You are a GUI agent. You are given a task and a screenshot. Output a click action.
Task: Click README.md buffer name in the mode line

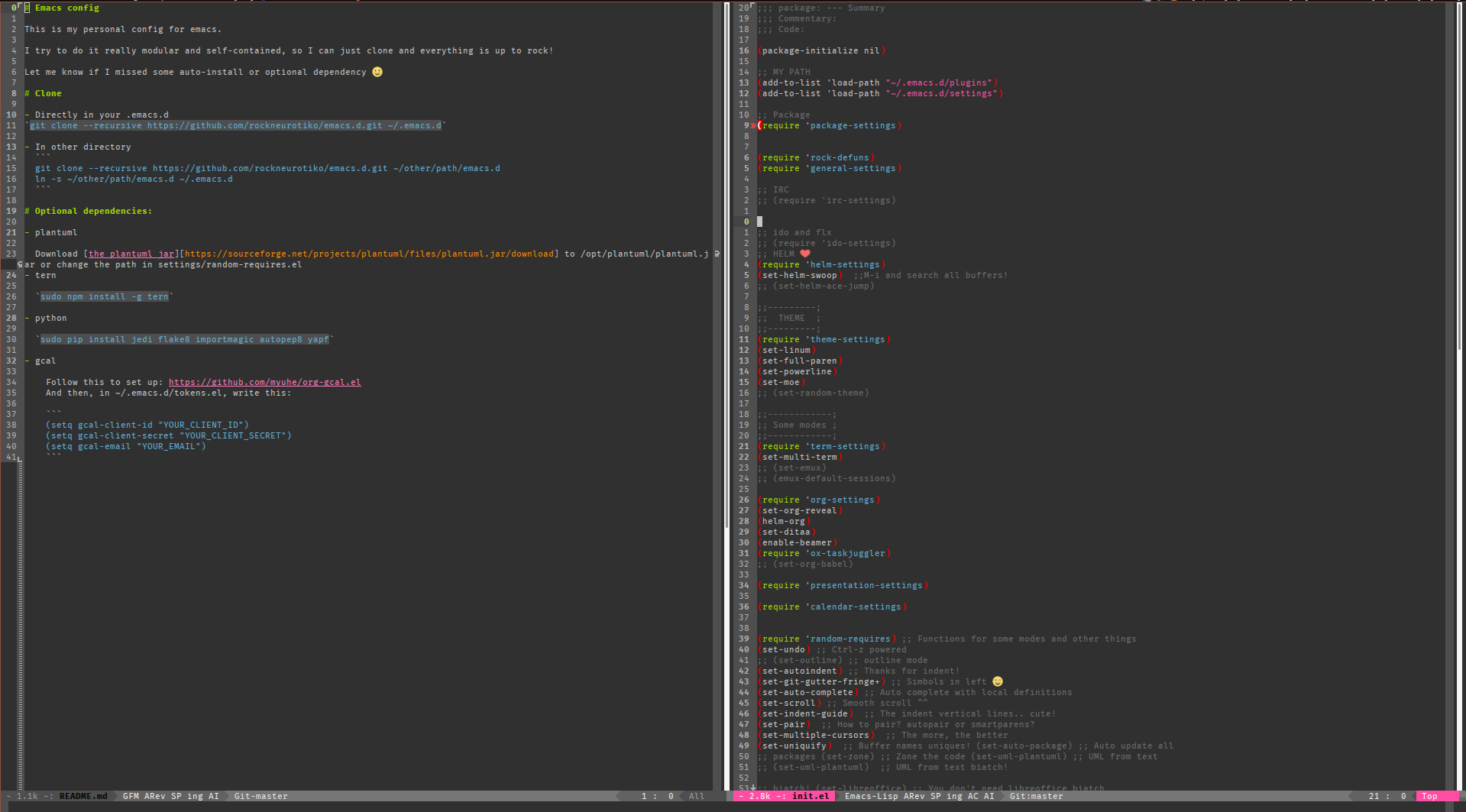pyautogui.click(x=83, y=796)
